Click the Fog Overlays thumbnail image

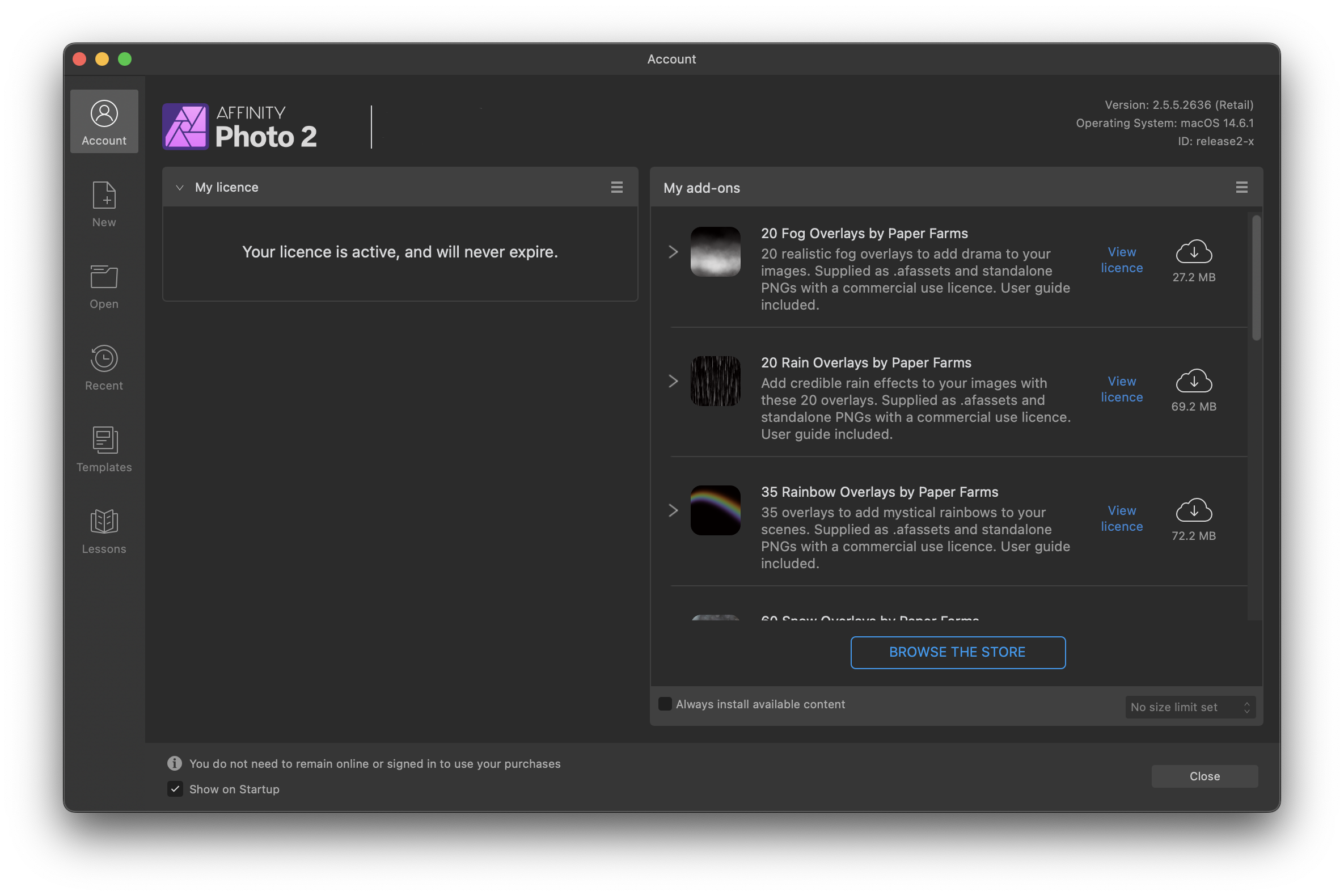(x=716, y=252)
